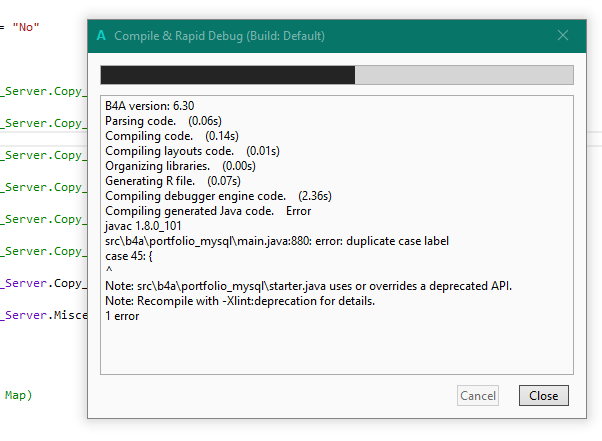This screenshot has height=441, width=602.
Task: Select the 'B4A version: 6.30' line
Action: click(150, 106)
